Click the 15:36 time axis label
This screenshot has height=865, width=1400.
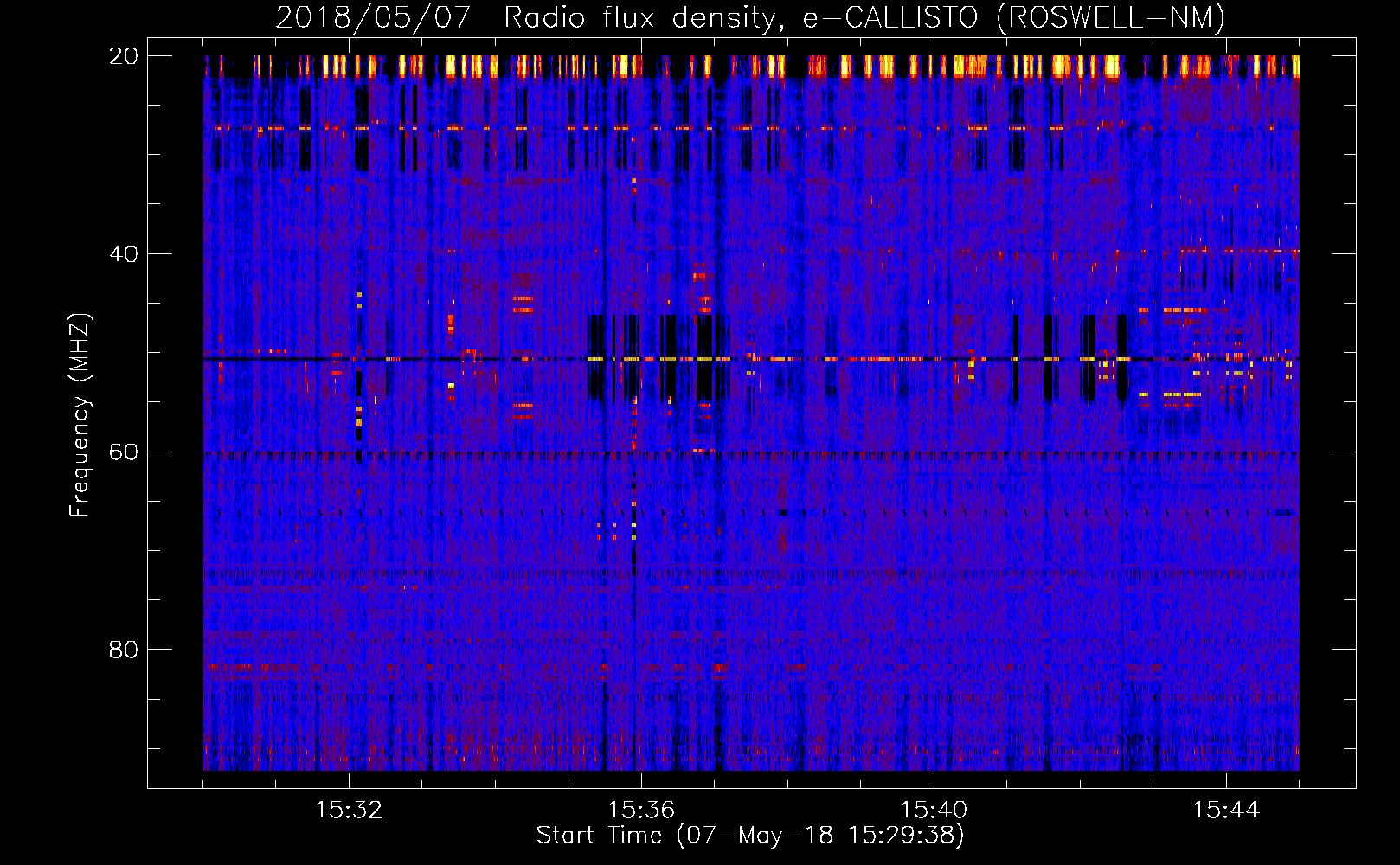coord(641,811)
